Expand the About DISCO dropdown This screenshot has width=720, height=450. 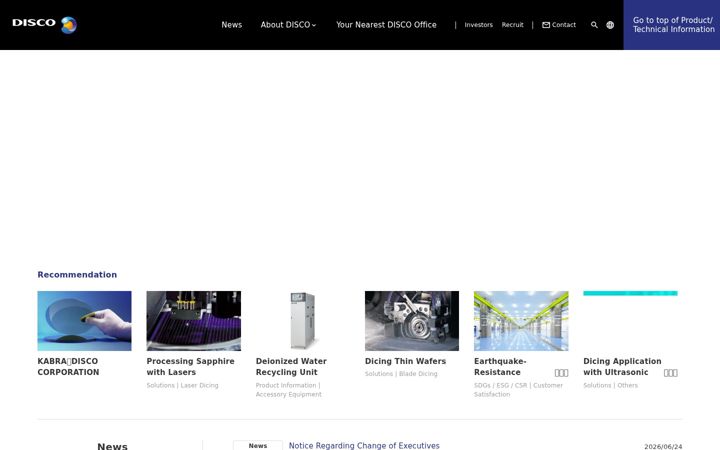tap(288, 25)
